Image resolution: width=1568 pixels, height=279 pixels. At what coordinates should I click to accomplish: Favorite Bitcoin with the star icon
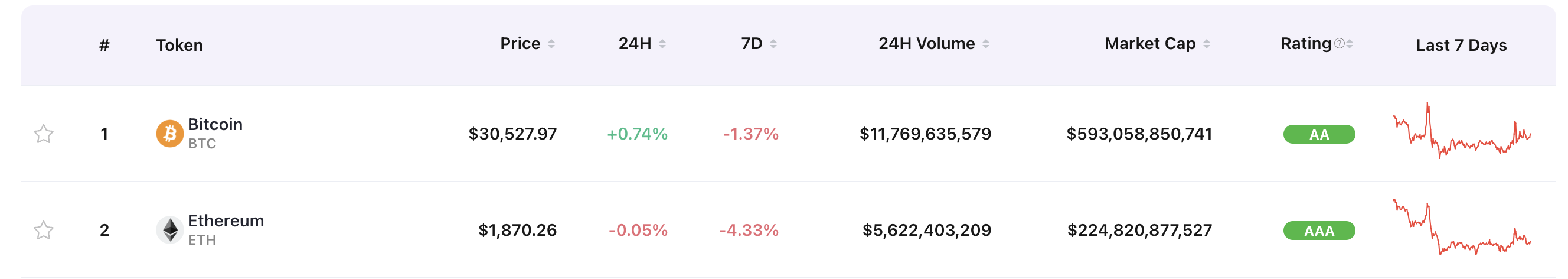click(43, 134)
